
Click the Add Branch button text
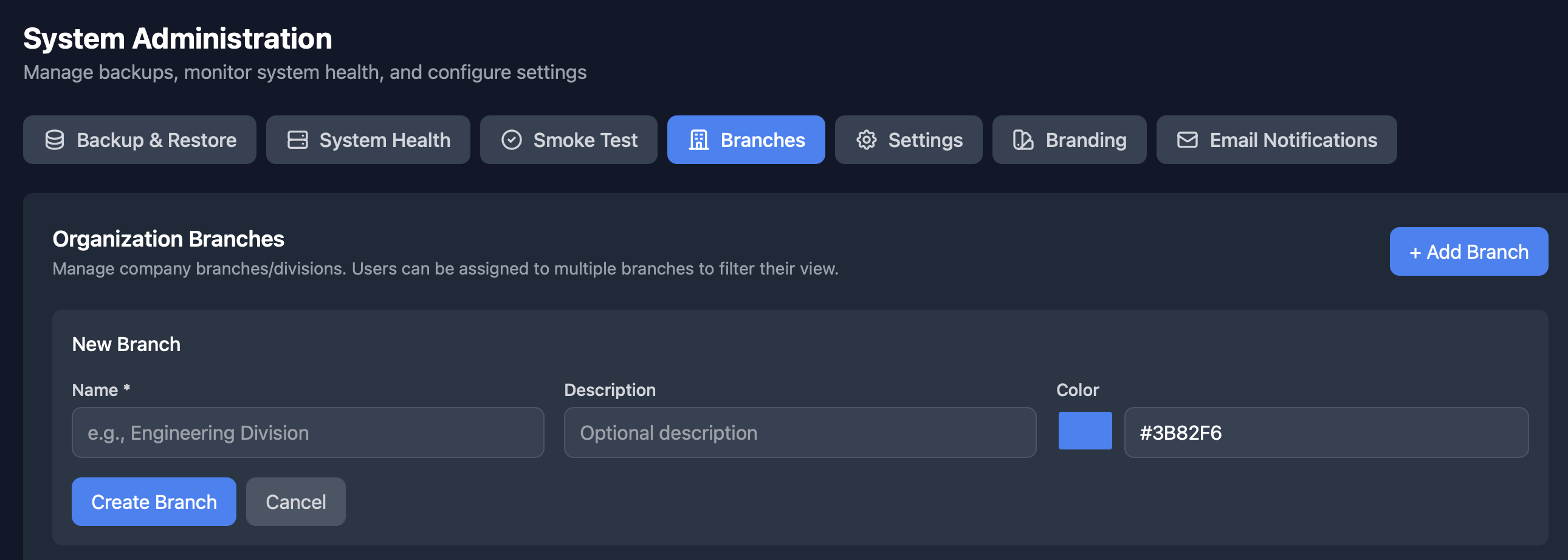[x=1477, y=251]
